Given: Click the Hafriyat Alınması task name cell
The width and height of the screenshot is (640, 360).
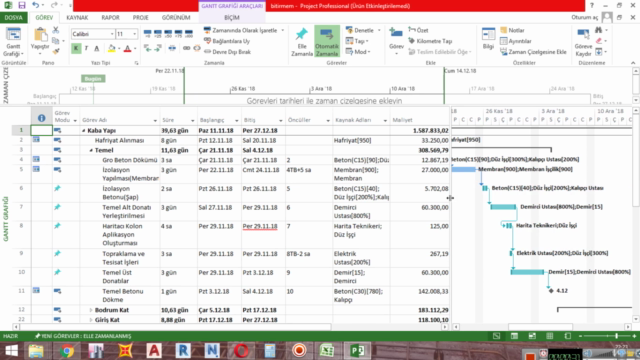Looking at the screenshot, I should [x=119, y=140].
